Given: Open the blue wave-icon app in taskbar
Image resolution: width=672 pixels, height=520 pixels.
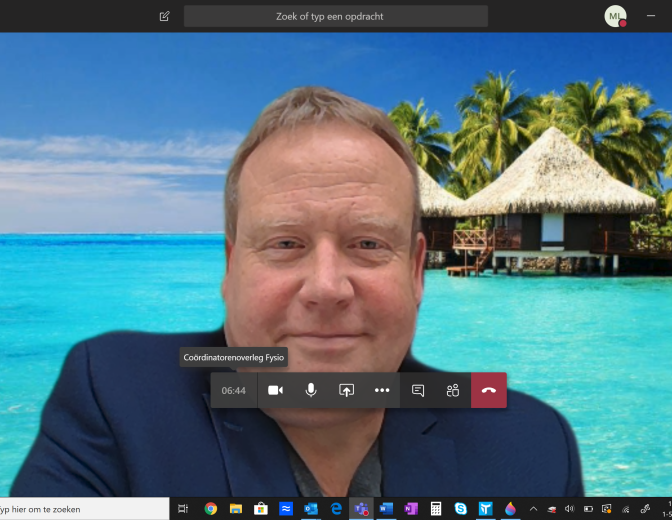Looking at the screenshot, I should point(285,509).
